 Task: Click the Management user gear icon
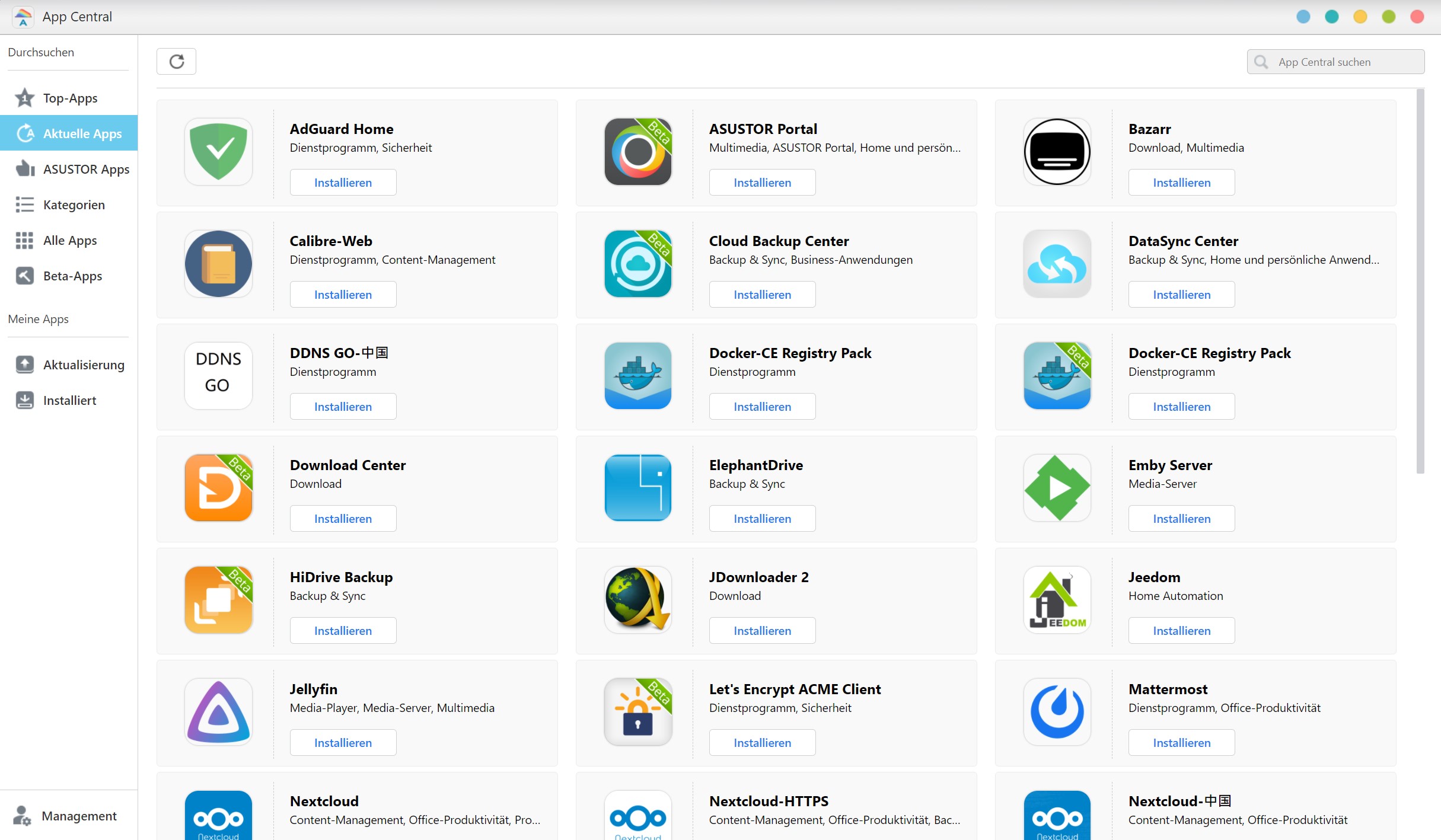22,816
